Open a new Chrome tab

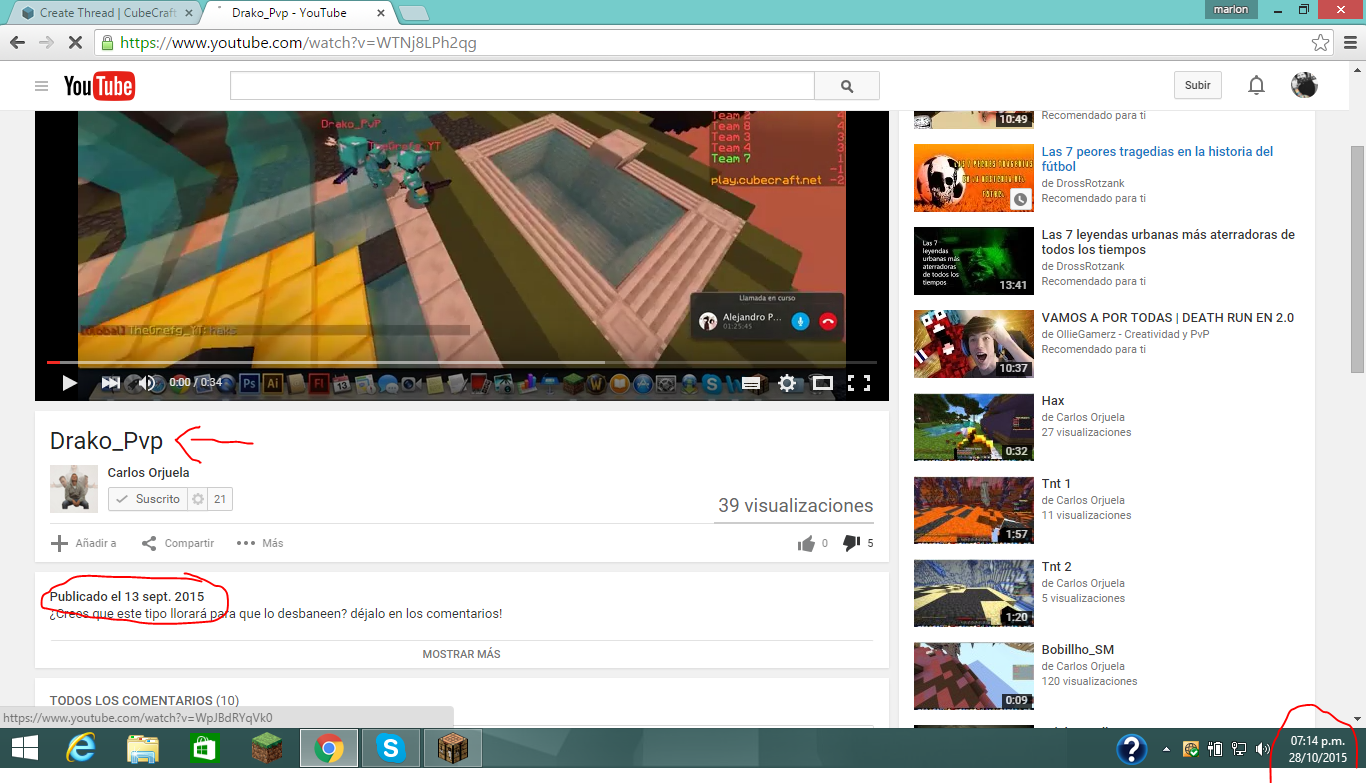click(x=413, y=13)
